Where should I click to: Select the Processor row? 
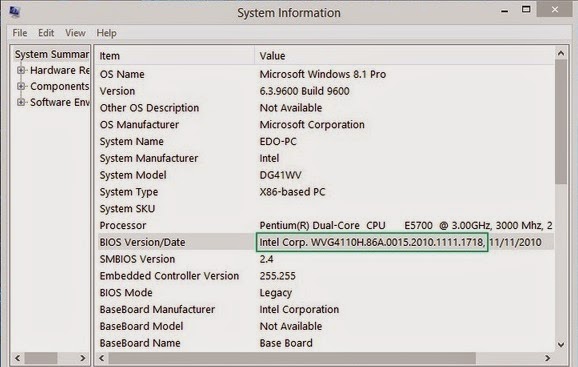(x=325, y=225)
